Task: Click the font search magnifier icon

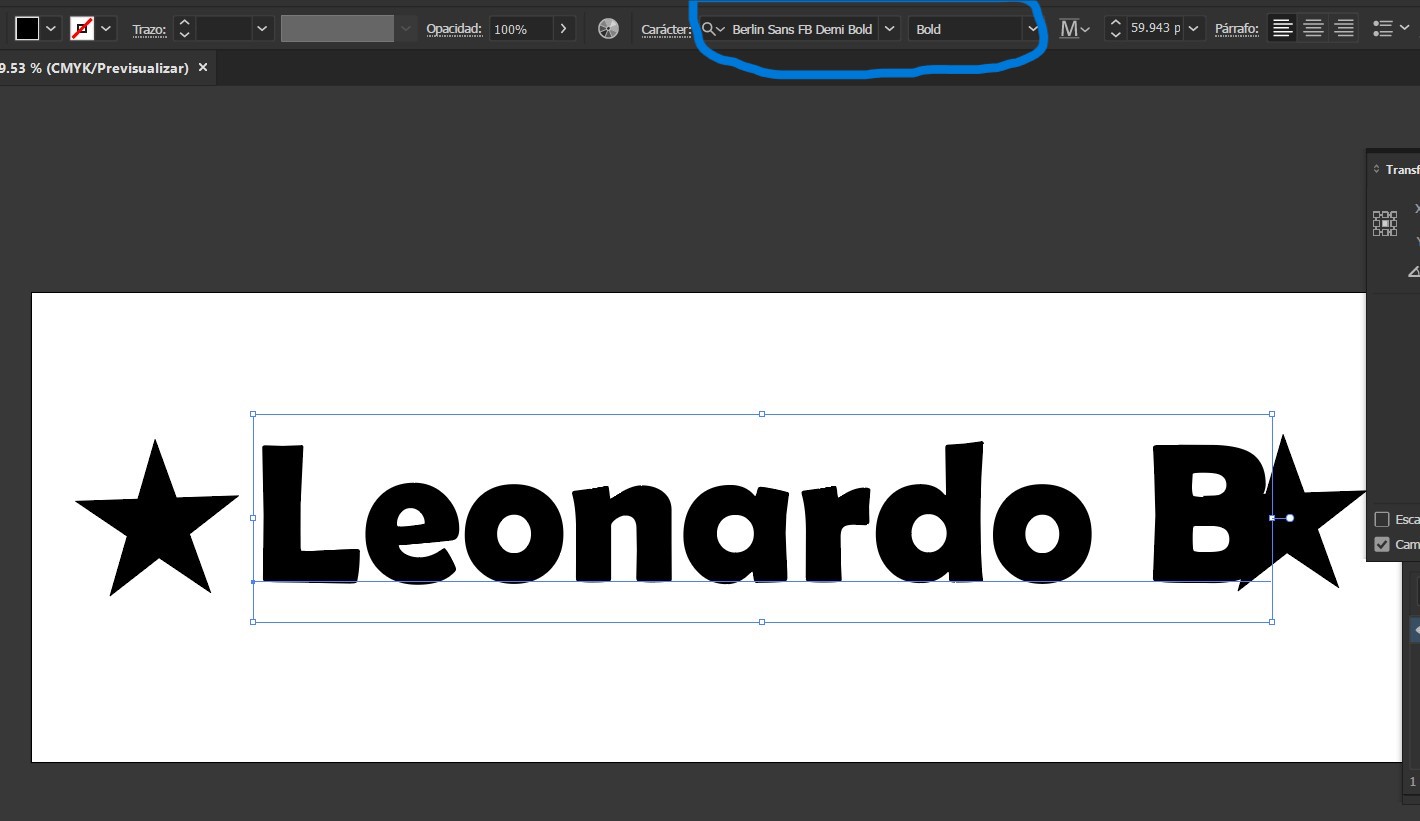Action: pyautogui.click(x=712, y=29)
